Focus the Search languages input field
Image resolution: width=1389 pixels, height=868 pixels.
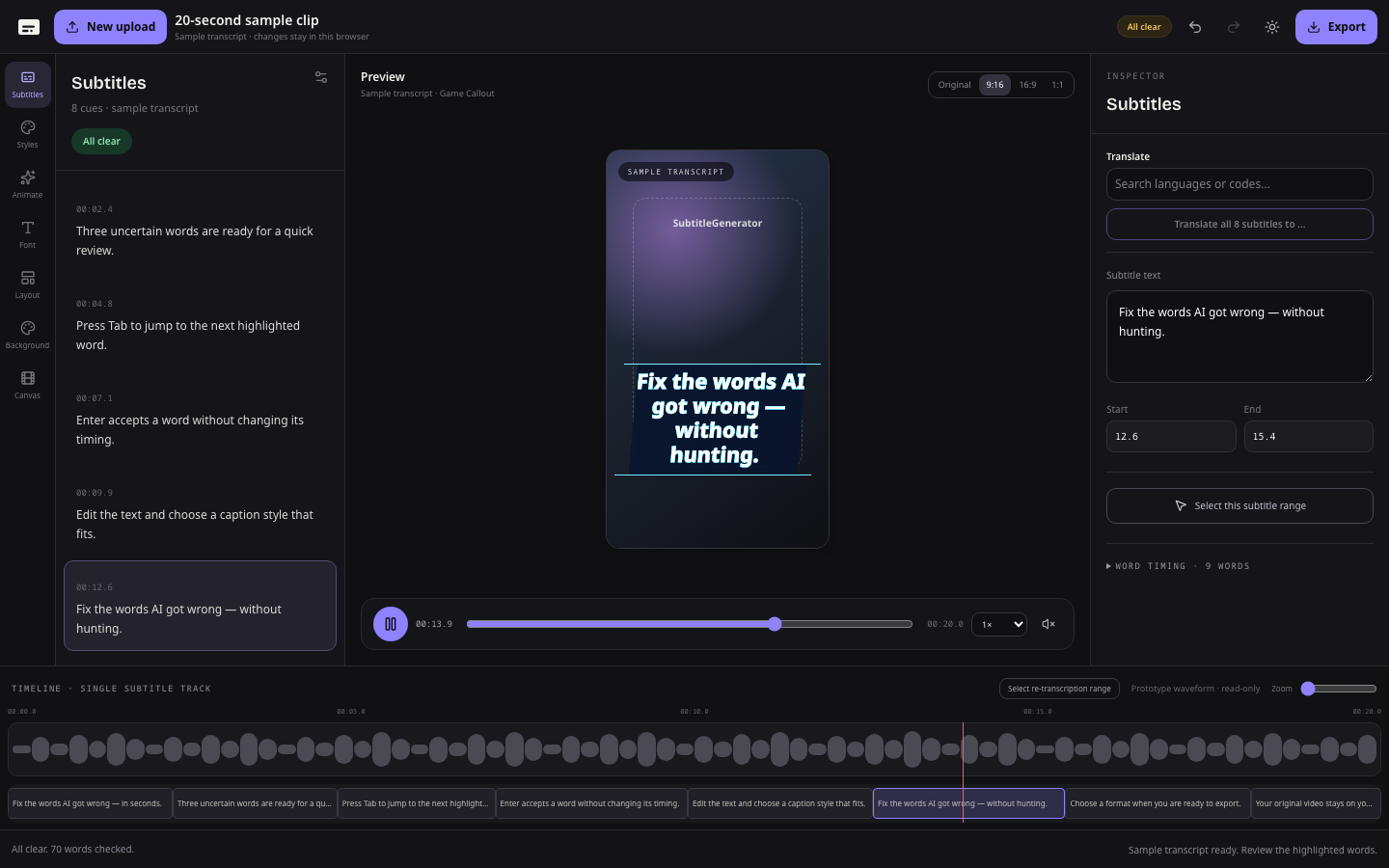point(1239,184)
